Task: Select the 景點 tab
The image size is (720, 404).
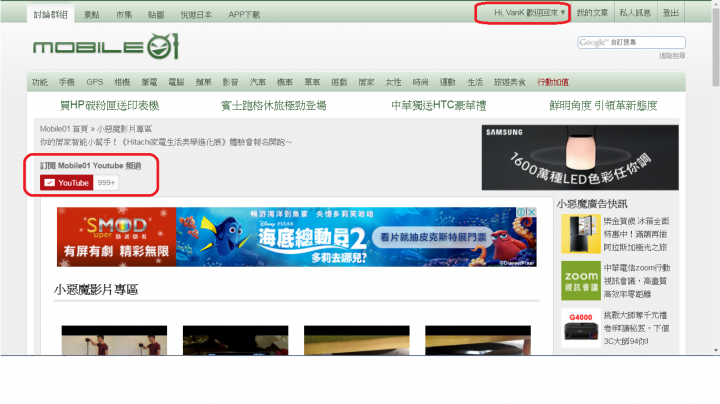Action: tap(91, 15)
